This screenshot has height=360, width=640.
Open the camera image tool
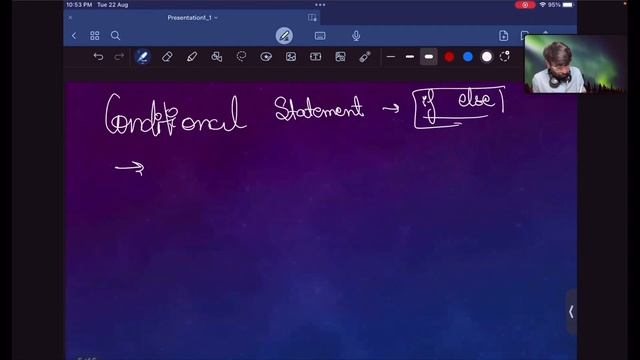pyautogui.click(x=340, y=57)
